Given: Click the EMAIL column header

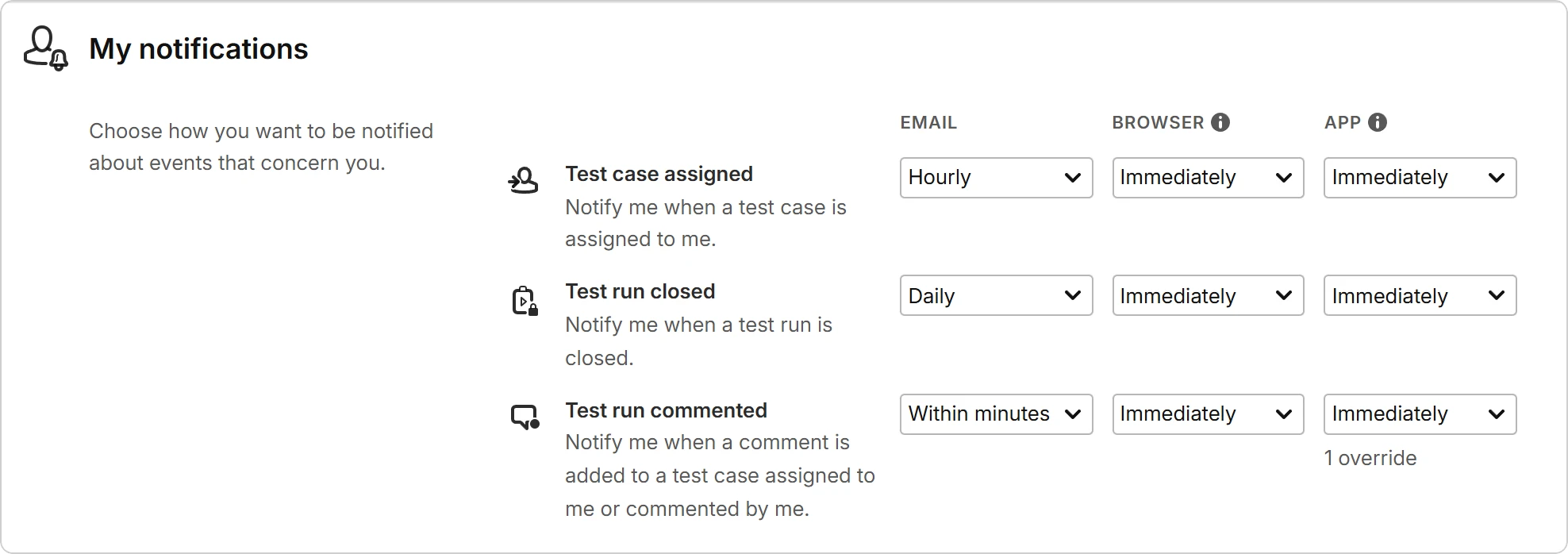Looking at the screenshot, I should coord(928,122).
